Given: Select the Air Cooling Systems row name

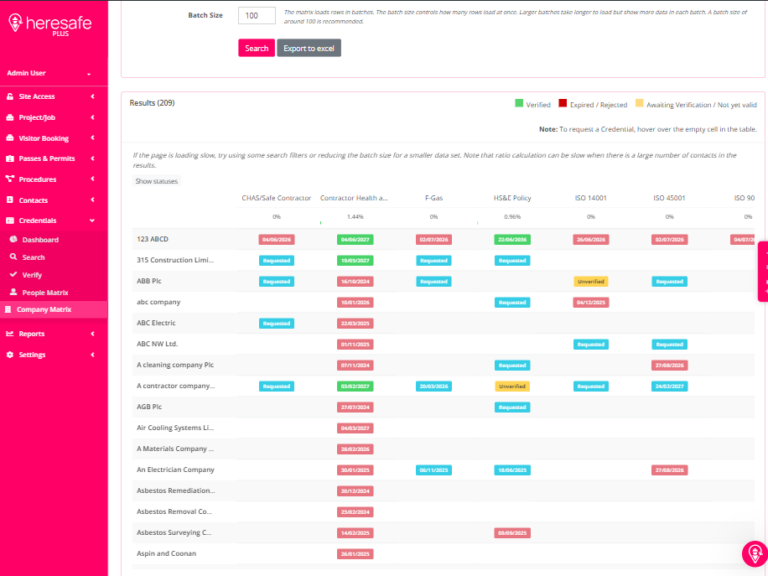Looking at the screenshot, I should pyautogui.click(x=175, y=428).
